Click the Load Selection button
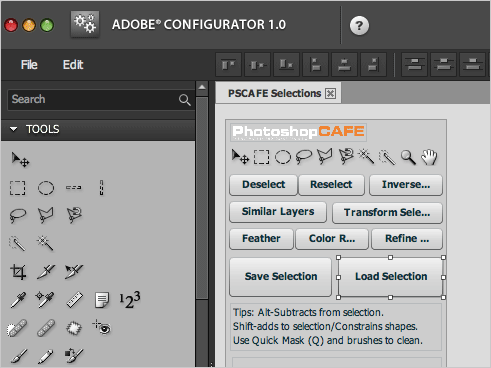Image resolution: width=491 pixels, height=368 pixels. (391, 277)
